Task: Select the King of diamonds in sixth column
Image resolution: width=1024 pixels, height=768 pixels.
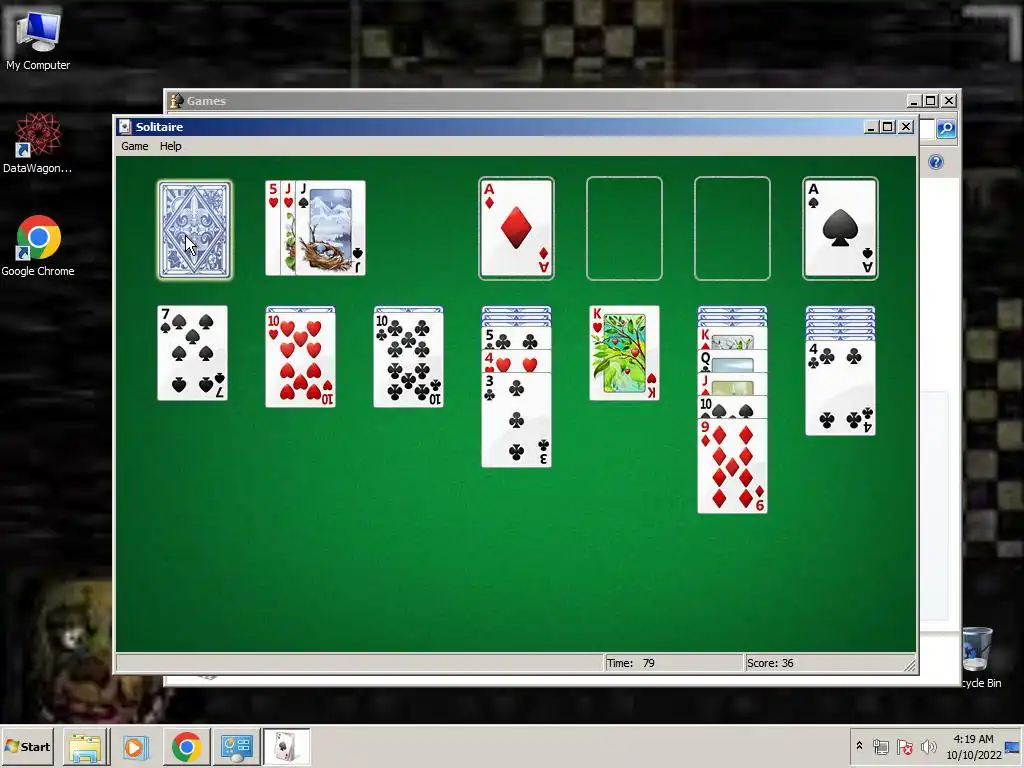Action: point(732,339)
